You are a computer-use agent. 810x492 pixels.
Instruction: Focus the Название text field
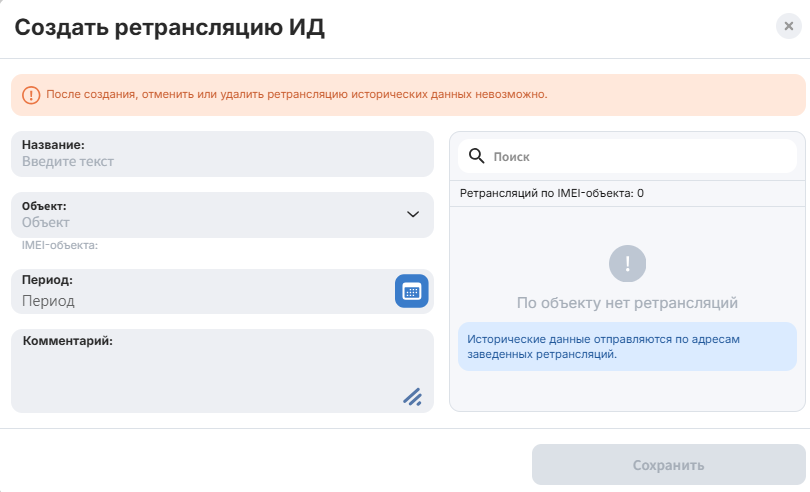pos(222,154)
